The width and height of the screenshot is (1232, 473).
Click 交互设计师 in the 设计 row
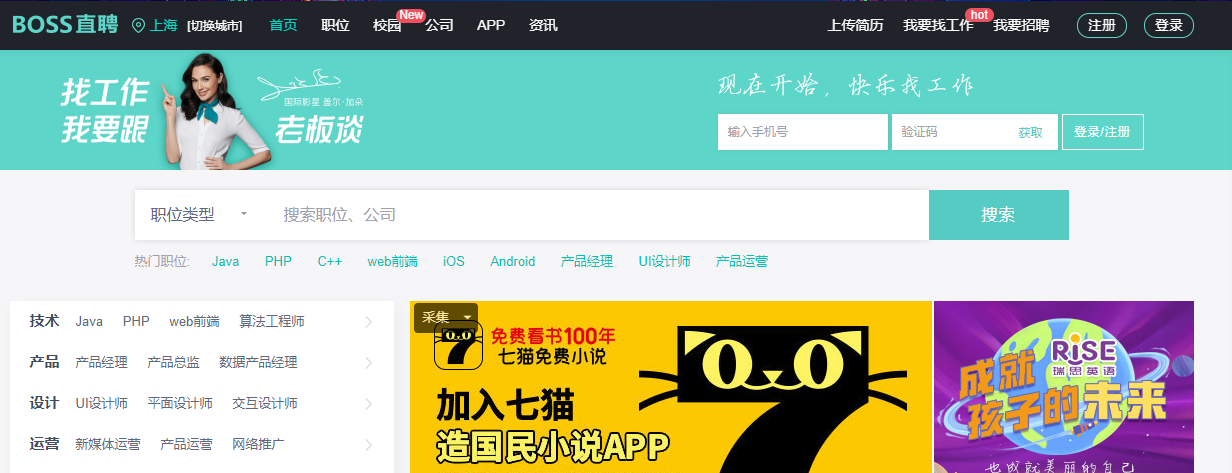[x=265, y=404]
